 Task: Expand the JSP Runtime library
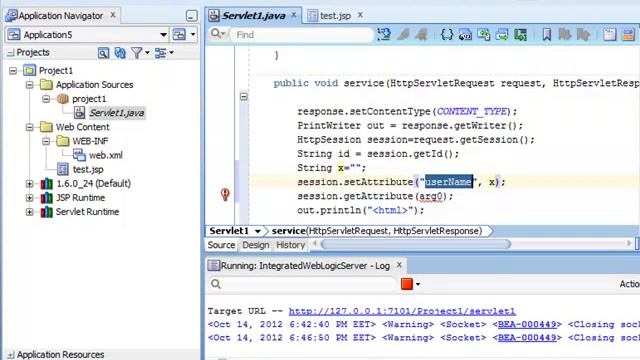(x=29, y=198)
